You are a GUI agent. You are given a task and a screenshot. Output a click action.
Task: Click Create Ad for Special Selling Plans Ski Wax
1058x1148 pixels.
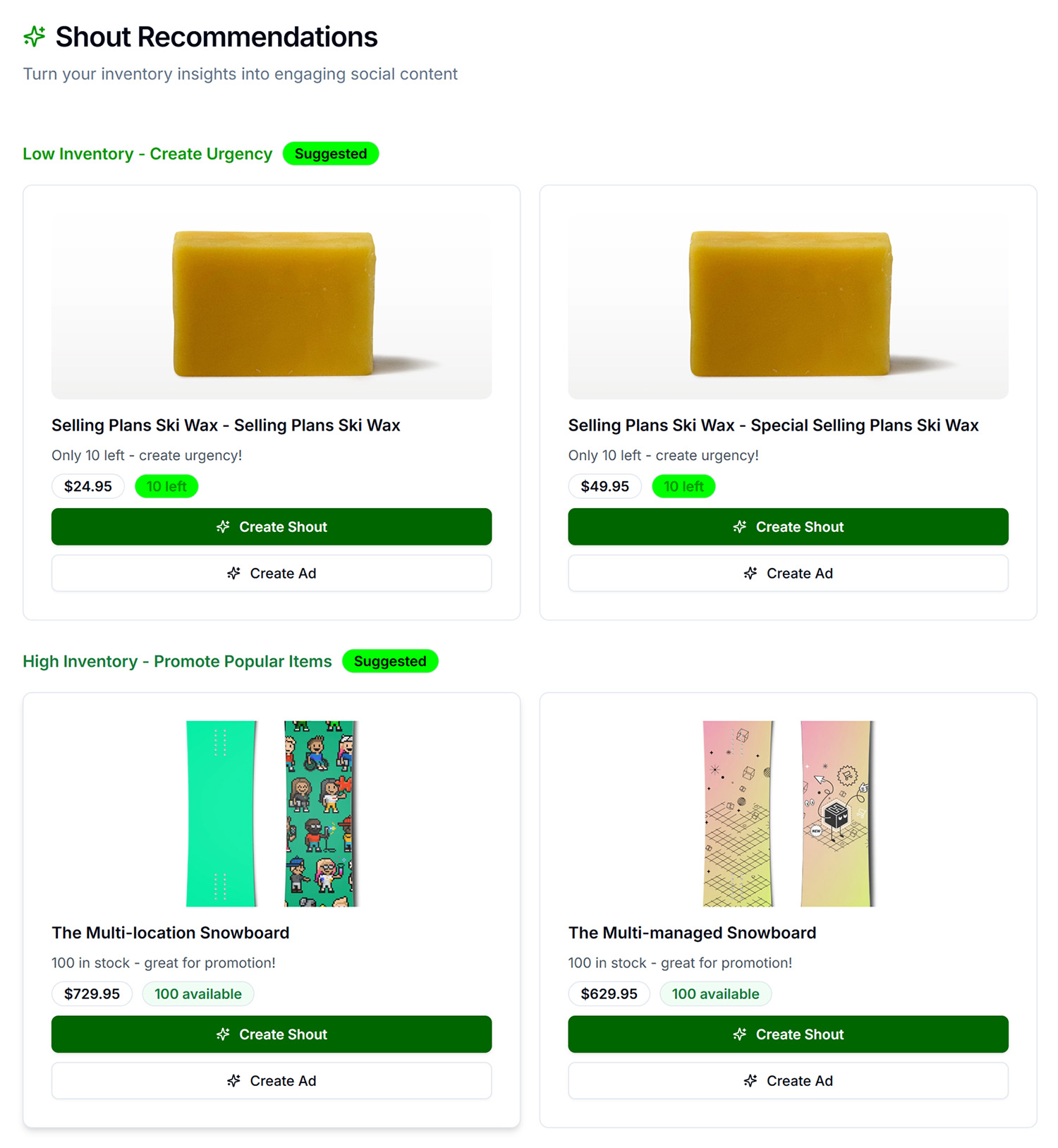pos(788,573)
